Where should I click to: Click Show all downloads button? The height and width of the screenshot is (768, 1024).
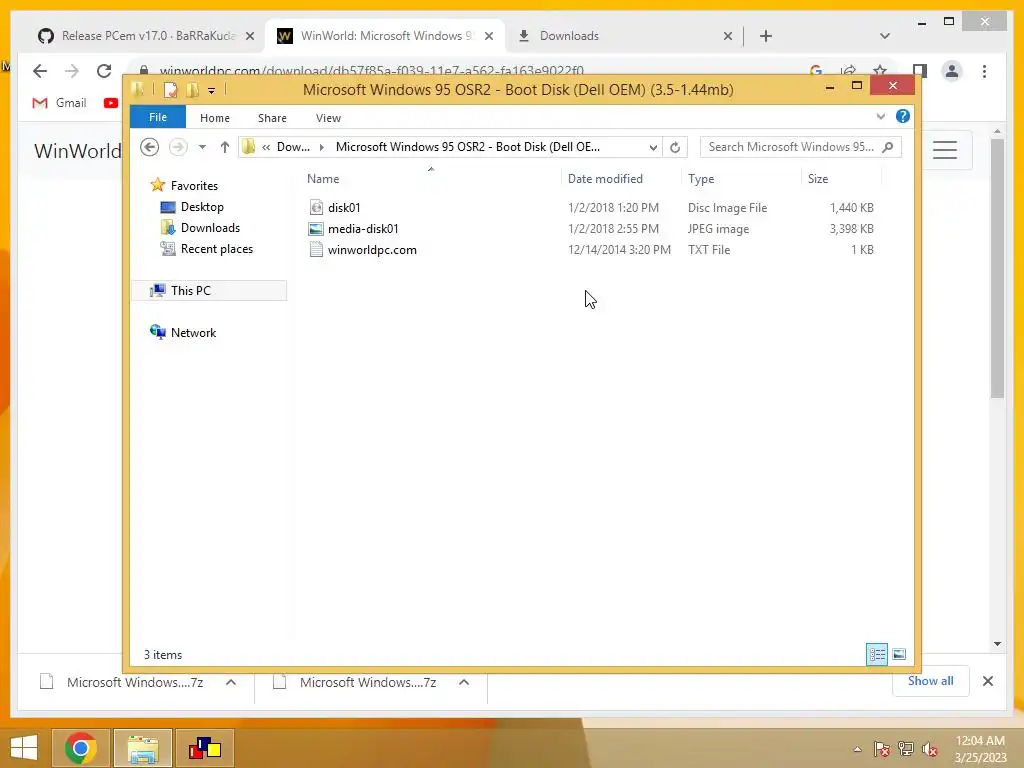pos(930,681)
